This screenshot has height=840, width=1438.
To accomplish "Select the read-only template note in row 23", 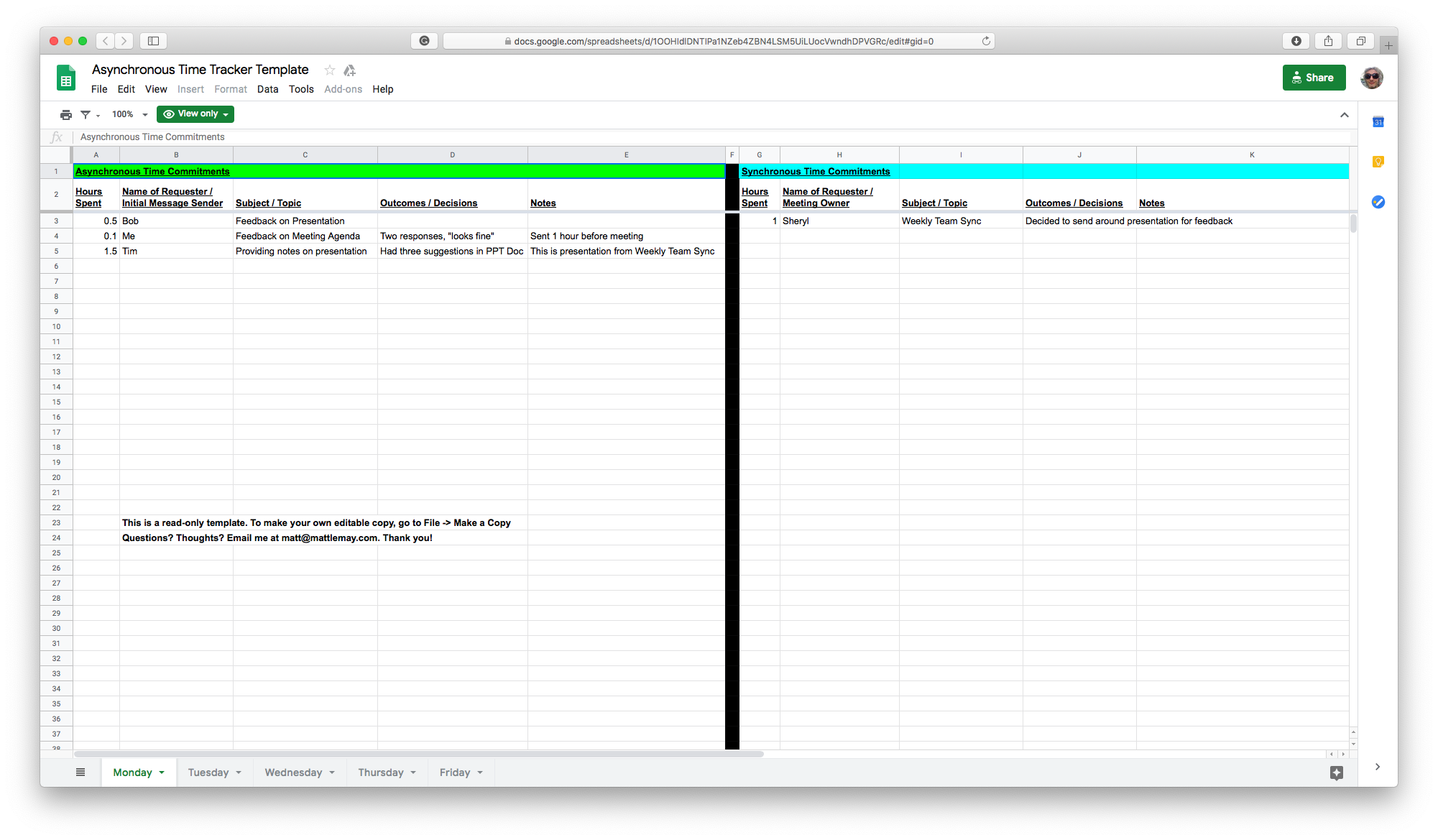I will (x=316, y=523).
